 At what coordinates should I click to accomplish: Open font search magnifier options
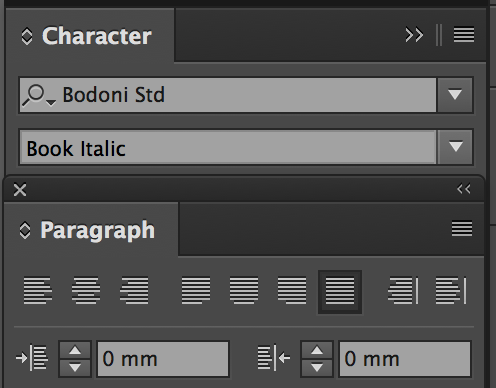pyautogui.click(x=38, y=95)
